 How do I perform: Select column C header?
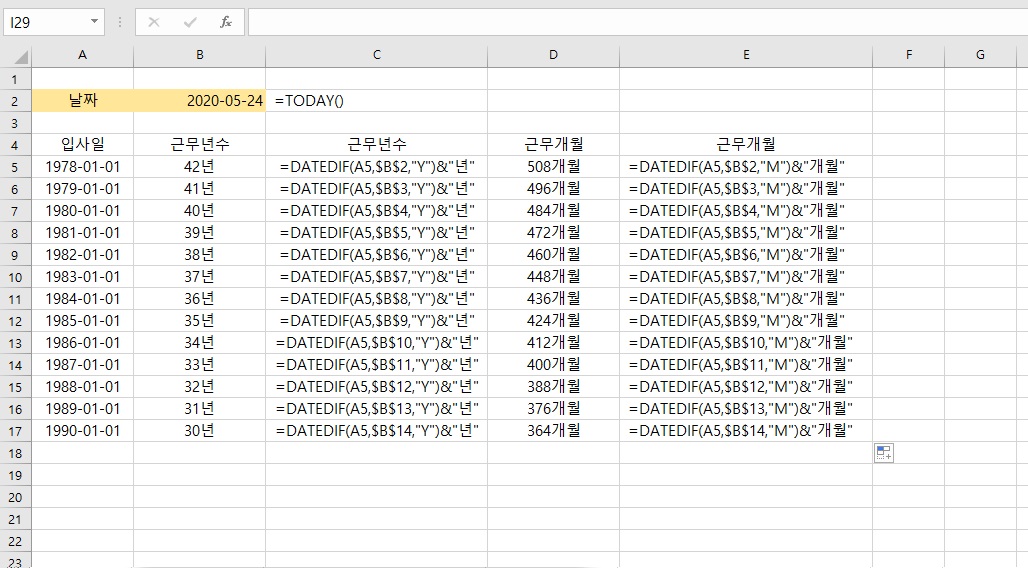coord(376,55)
